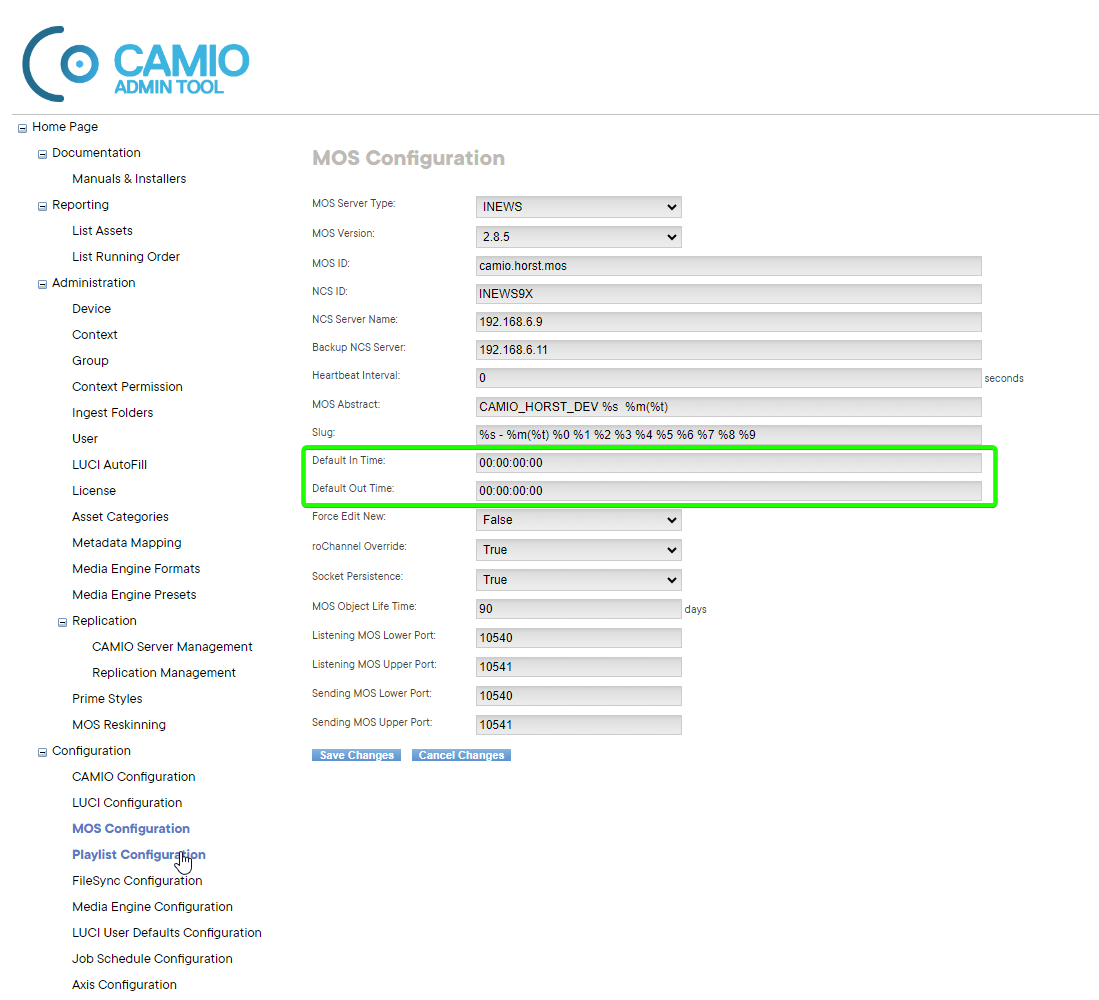
Task: Click Save Changes button
Action: point(356,755)
